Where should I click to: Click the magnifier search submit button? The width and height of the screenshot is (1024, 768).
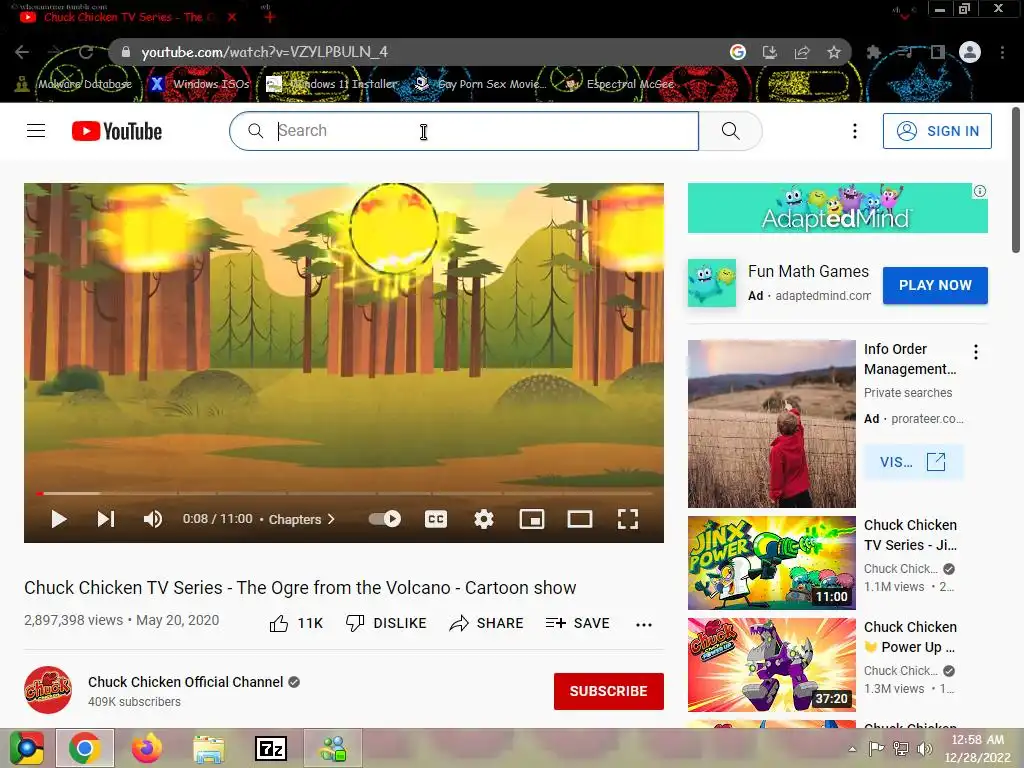coord(730,131)
